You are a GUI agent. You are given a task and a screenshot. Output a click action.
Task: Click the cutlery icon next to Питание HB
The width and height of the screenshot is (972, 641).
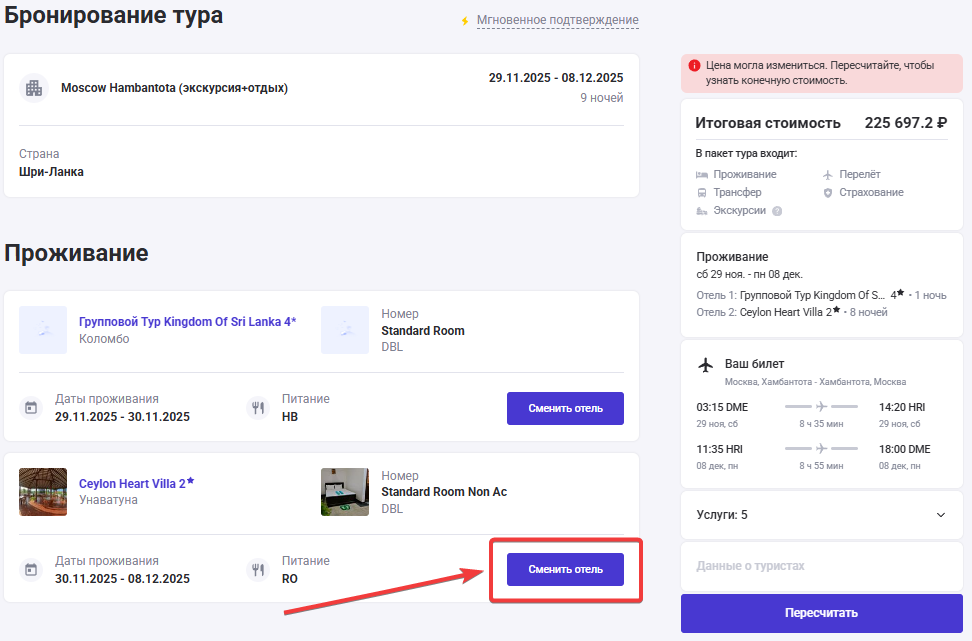(x=258, y=407)
